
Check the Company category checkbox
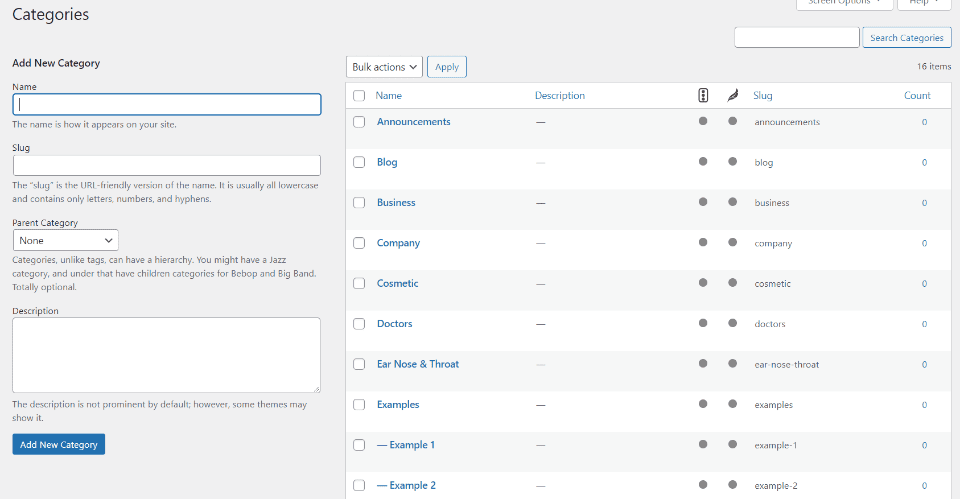tap(359, 243)
